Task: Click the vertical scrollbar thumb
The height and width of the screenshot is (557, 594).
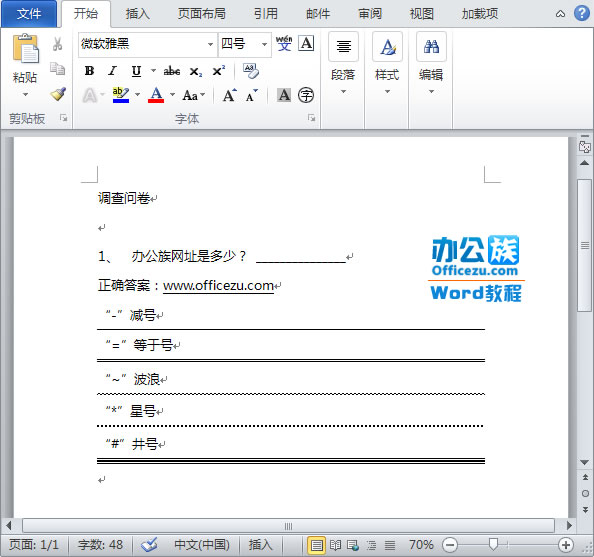Action: point(585,246)
